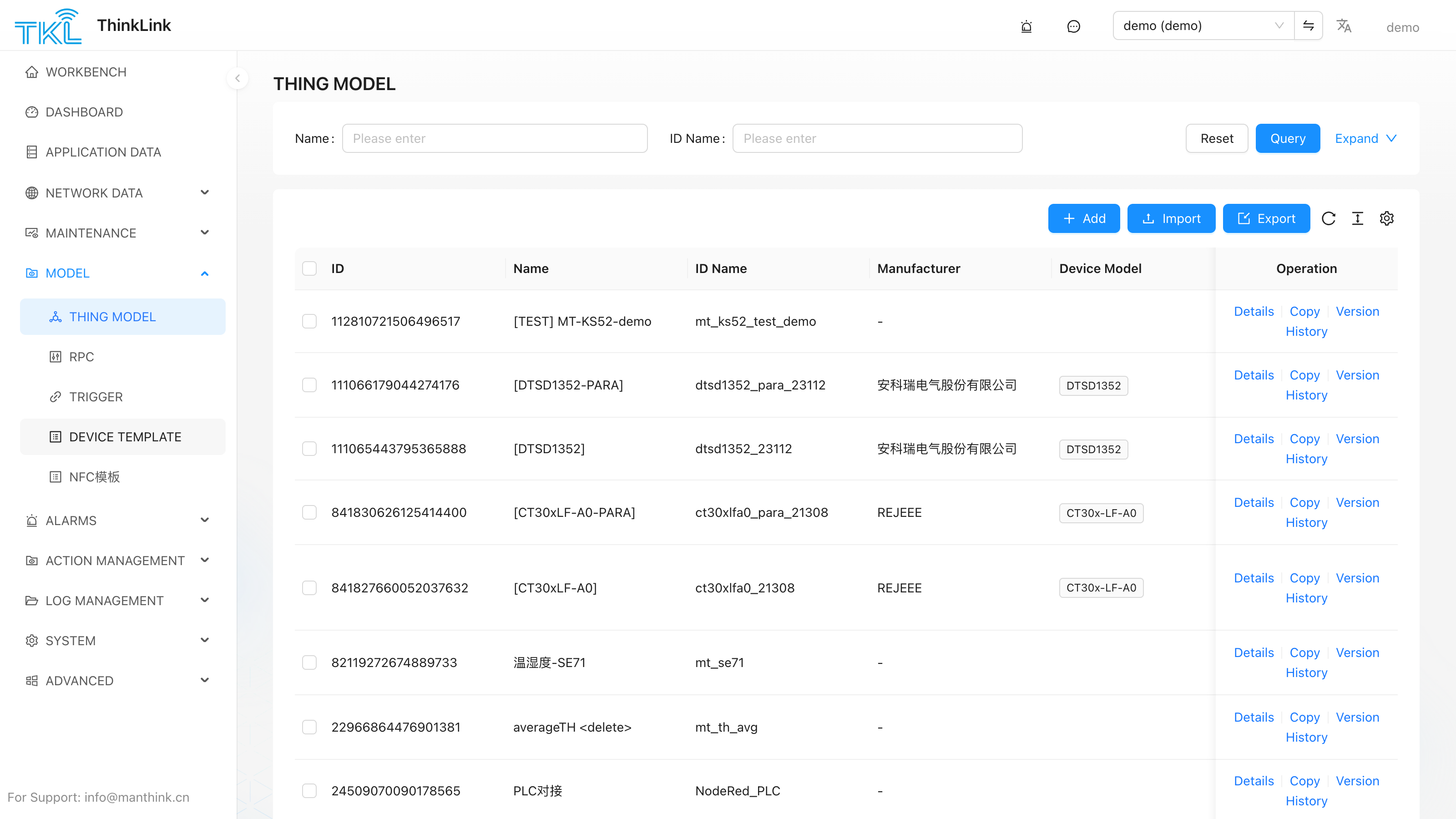Go to the RPC submenu

coord(123,357)
